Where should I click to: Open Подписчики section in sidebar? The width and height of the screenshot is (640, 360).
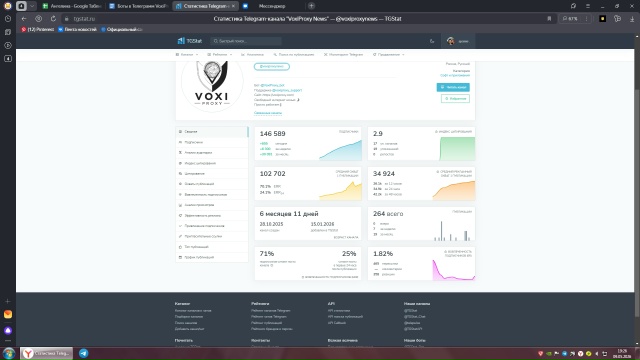(x=212, y=142)
